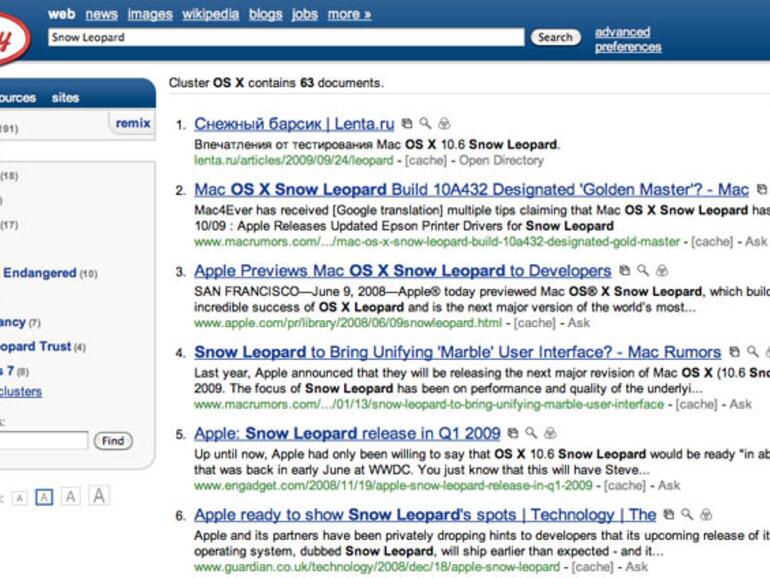The width and height of the screenshot is (770, 578).
Task: Open 'Apple Previews Mac OS X Snow Leopard' result
Action: (403, 271)
